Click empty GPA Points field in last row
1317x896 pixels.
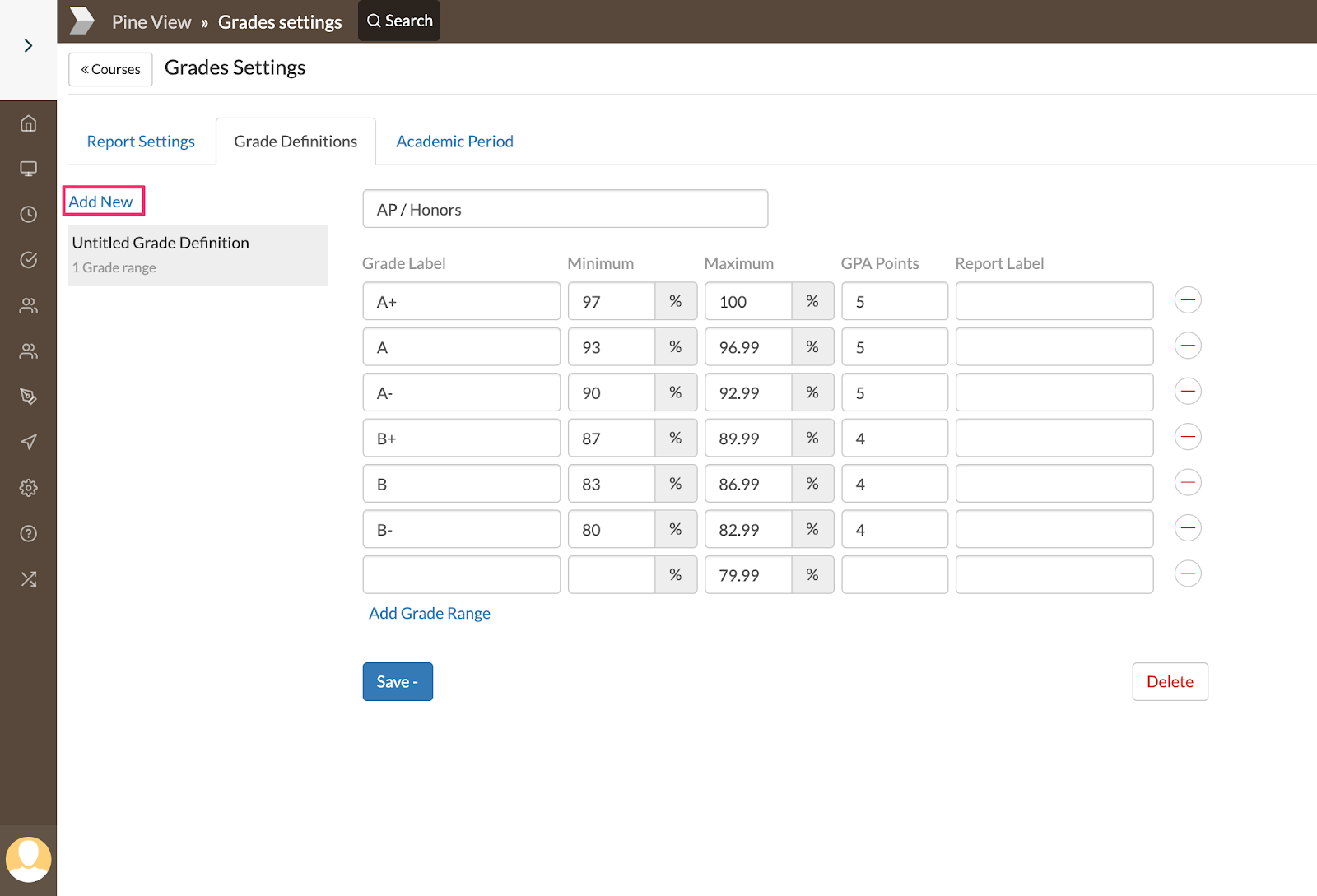[x=895, y=575]
